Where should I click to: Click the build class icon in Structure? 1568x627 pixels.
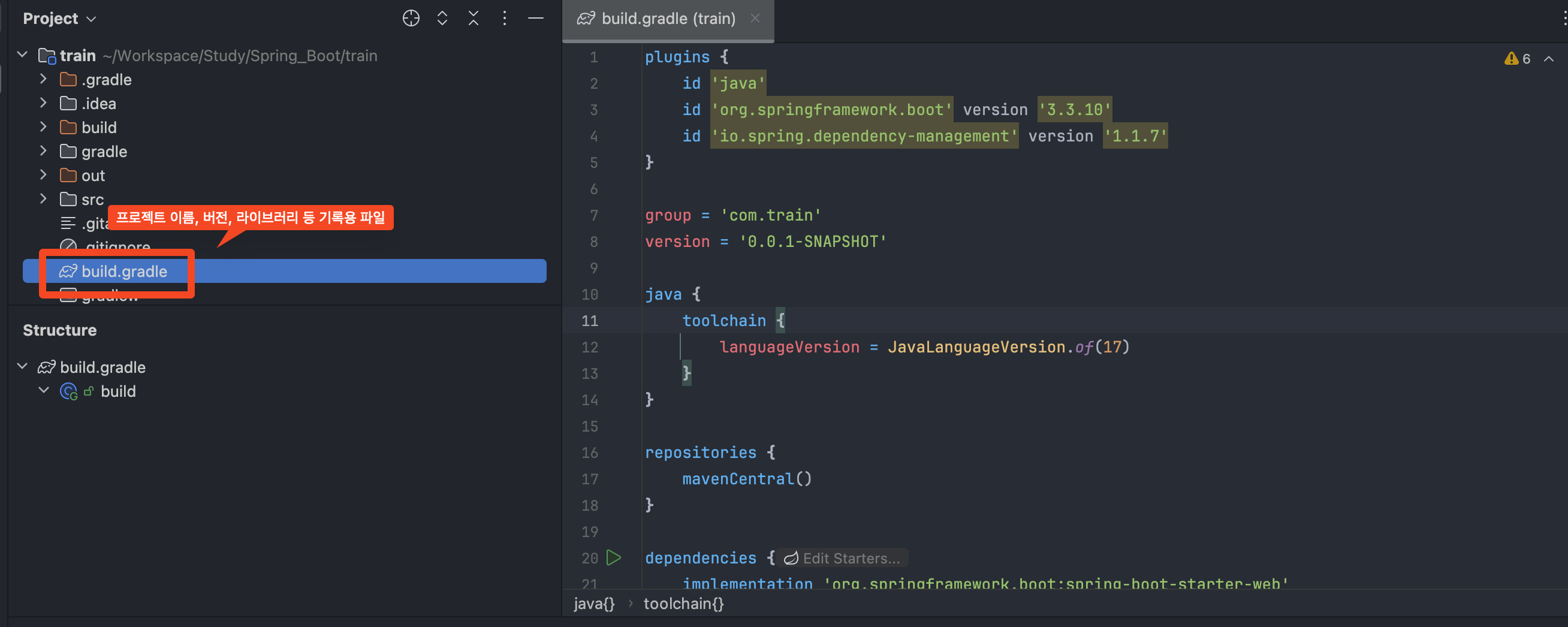click(68, 391)
